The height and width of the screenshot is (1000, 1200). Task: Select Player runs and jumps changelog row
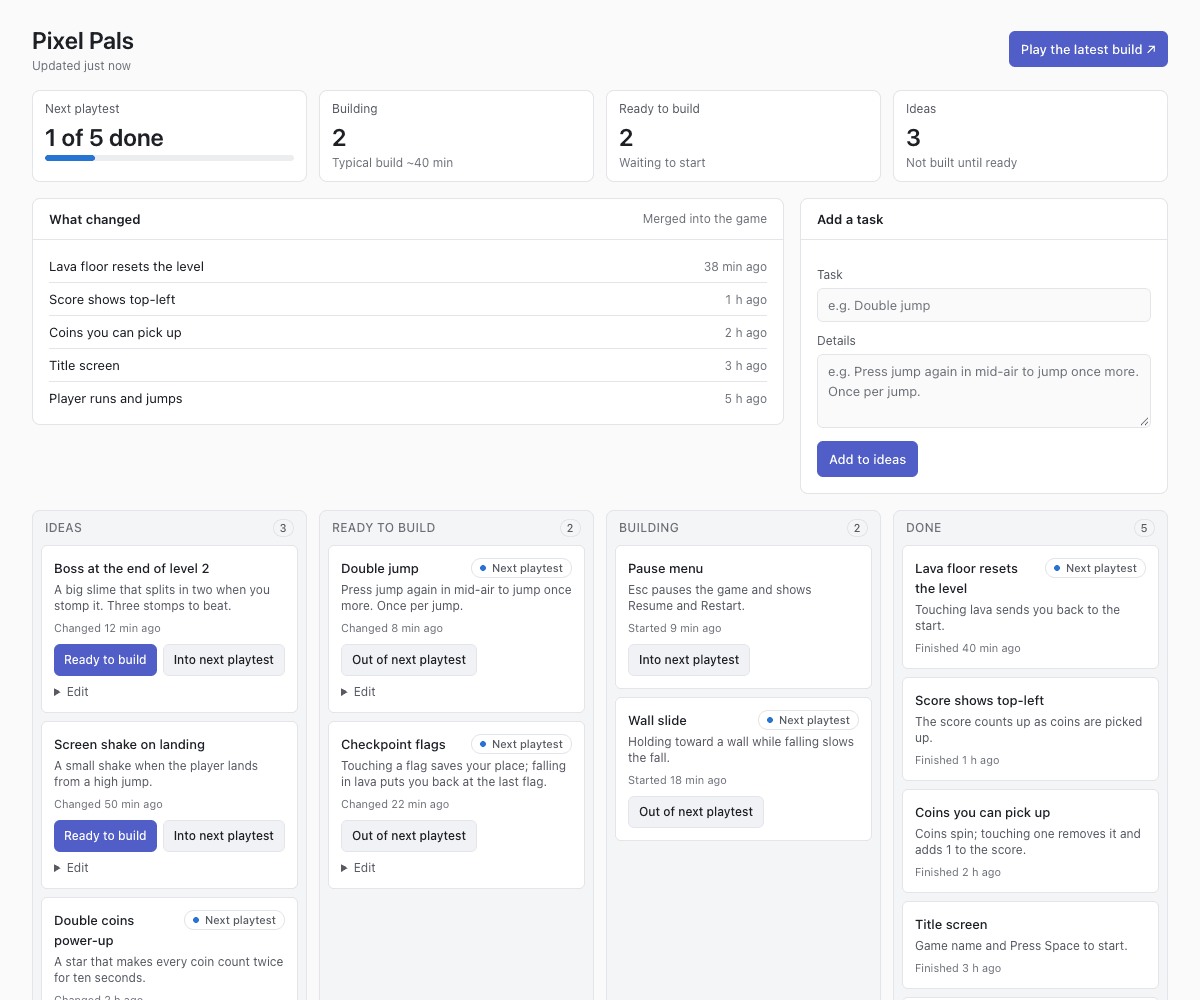tap(408, 399)
